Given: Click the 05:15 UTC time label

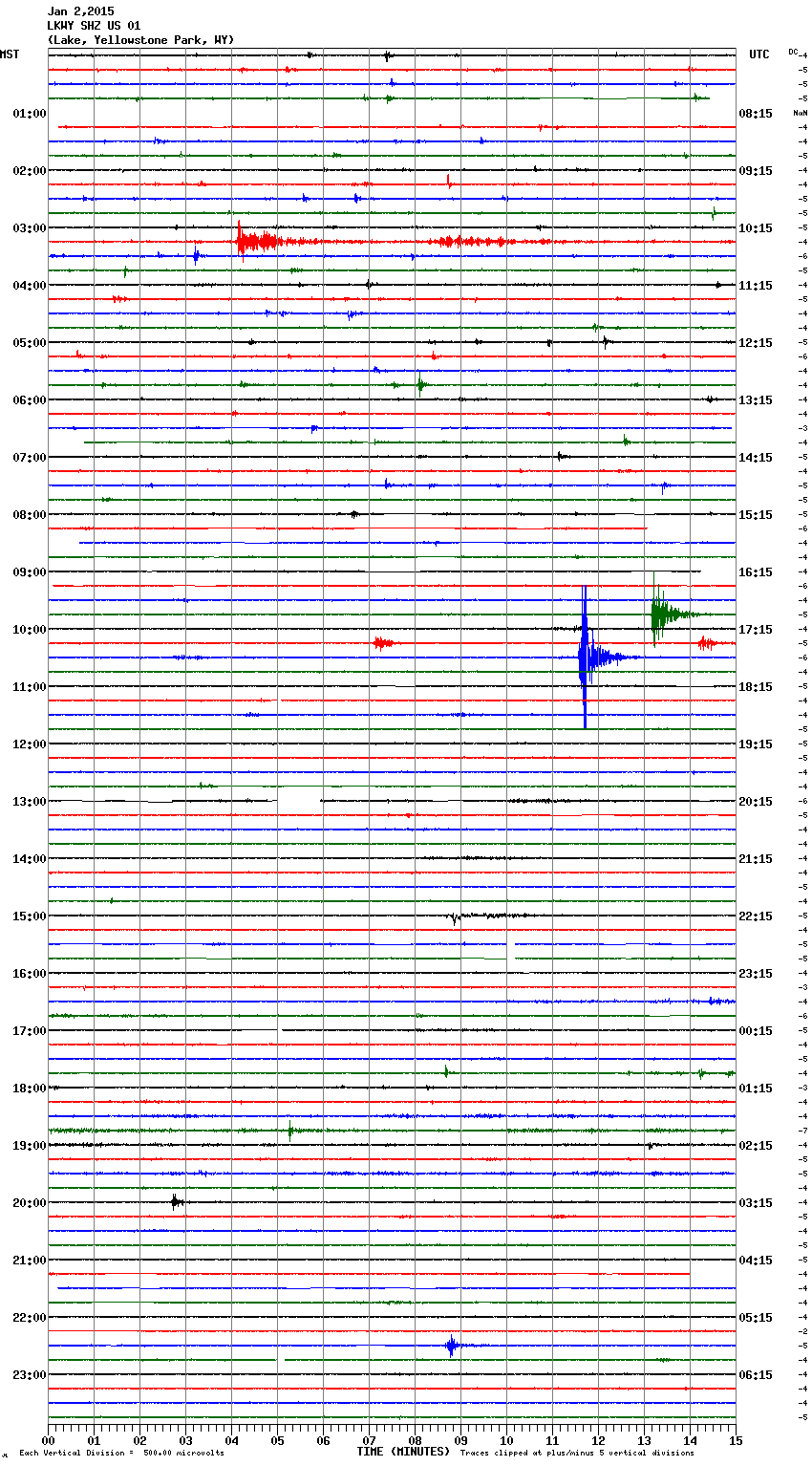Looking at the screenshot, I should pyautogui.click(x=756, y=1318).
